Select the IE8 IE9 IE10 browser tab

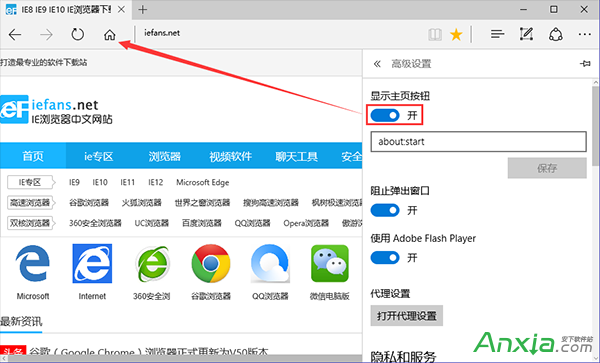65,10
